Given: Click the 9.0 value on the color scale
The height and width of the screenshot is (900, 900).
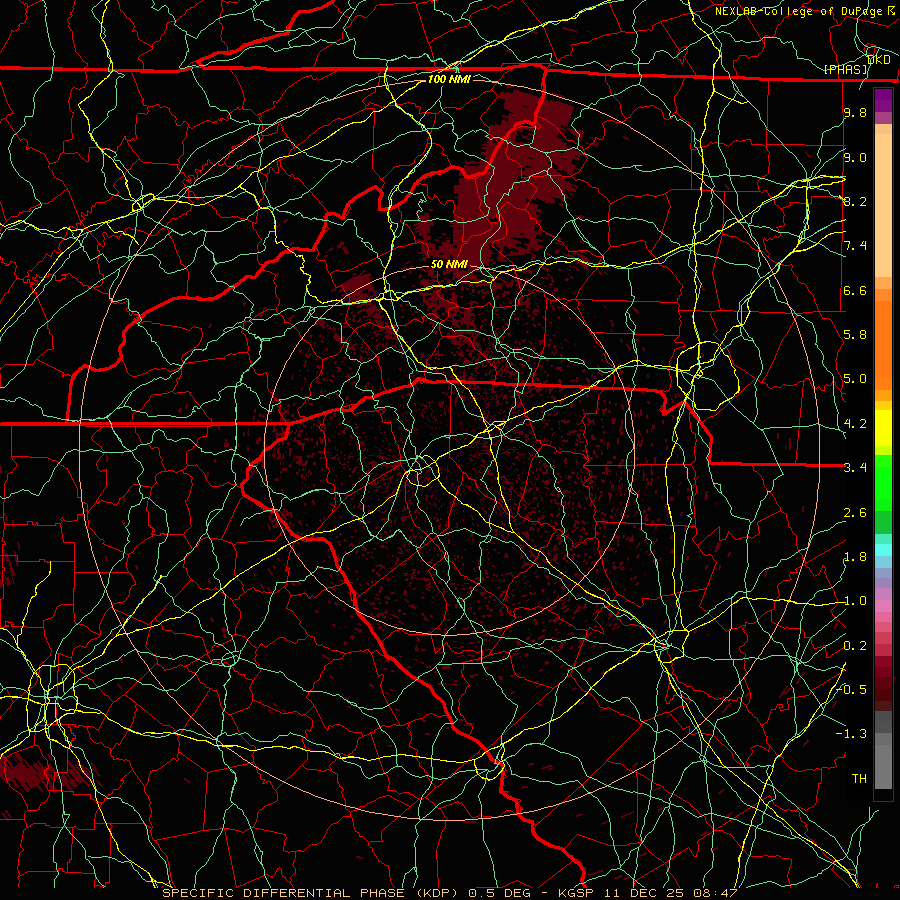Looking at the screenshot, I should (855, 157).
